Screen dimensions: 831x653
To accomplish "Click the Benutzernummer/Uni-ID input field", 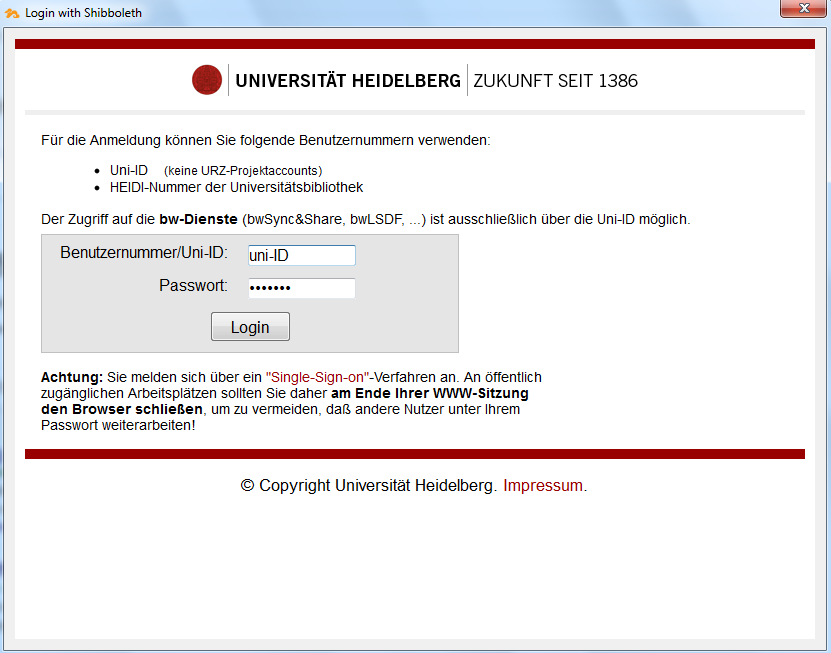I will [x=302, y=255].
